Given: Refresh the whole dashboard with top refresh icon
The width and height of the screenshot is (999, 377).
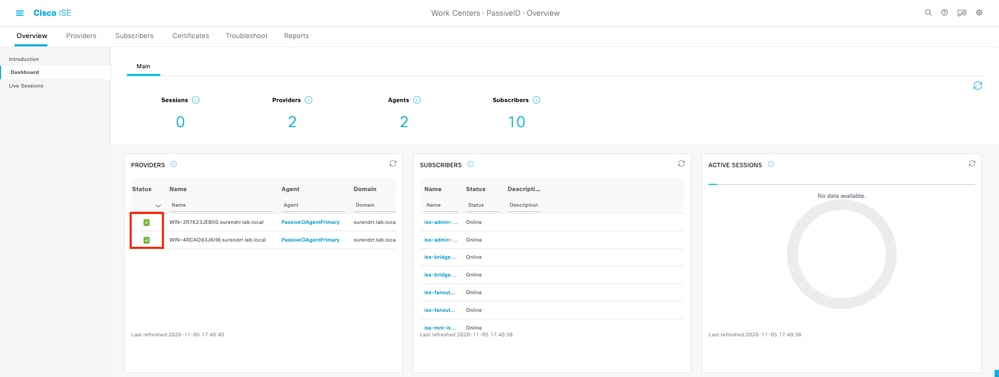Looking at the screenshot, I should point(977,85).
